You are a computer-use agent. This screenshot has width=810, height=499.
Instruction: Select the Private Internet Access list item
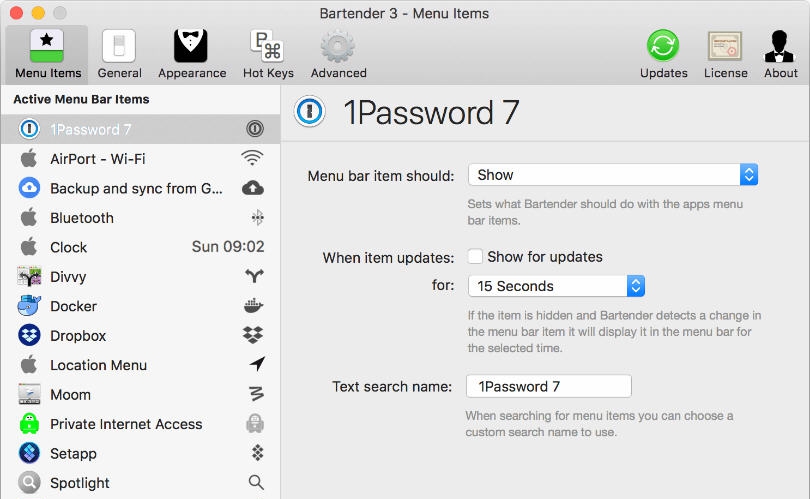point(141,424)
